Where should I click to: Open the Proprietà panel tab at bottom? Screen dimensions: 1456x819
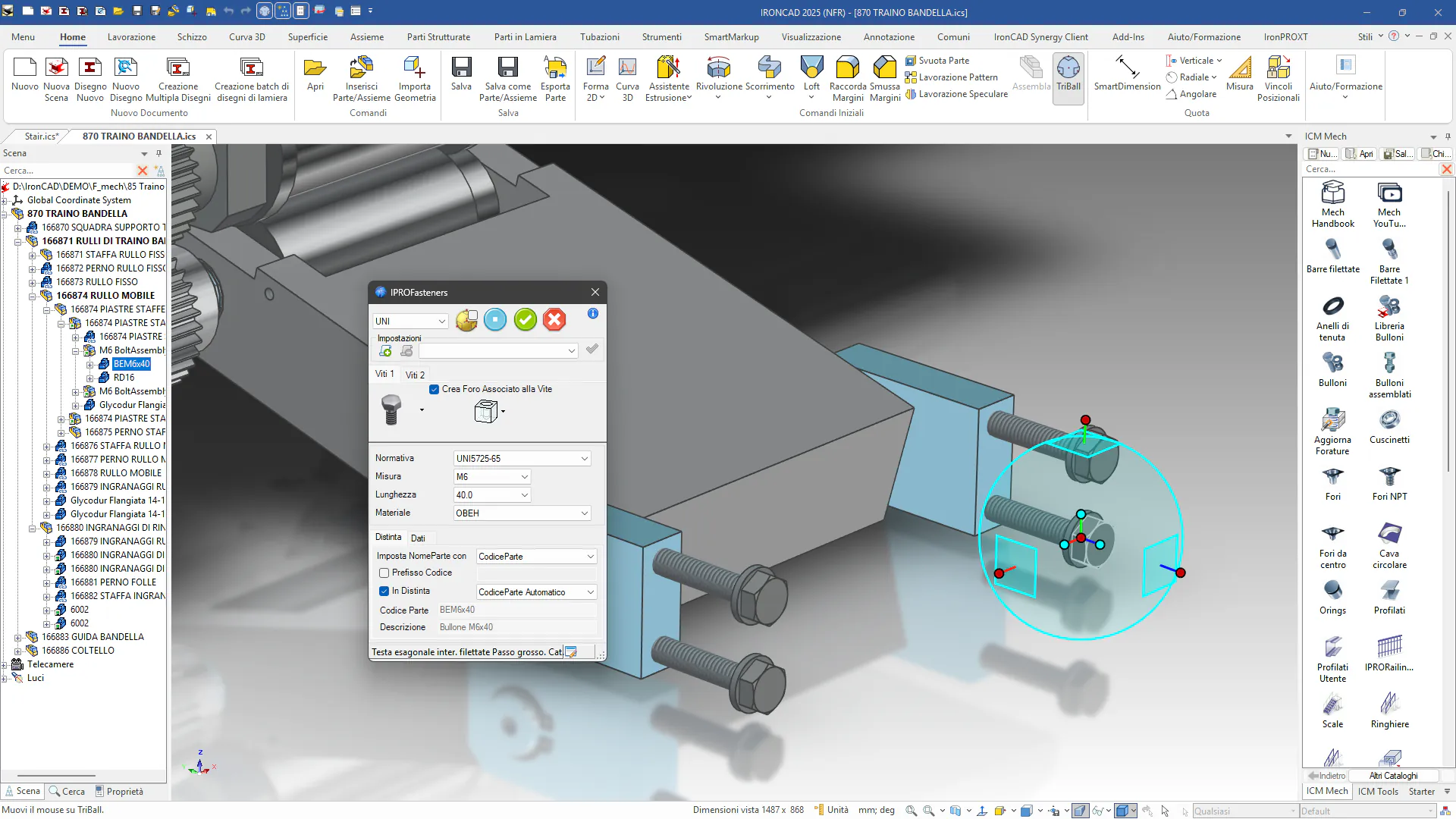[x=119, y=792]
